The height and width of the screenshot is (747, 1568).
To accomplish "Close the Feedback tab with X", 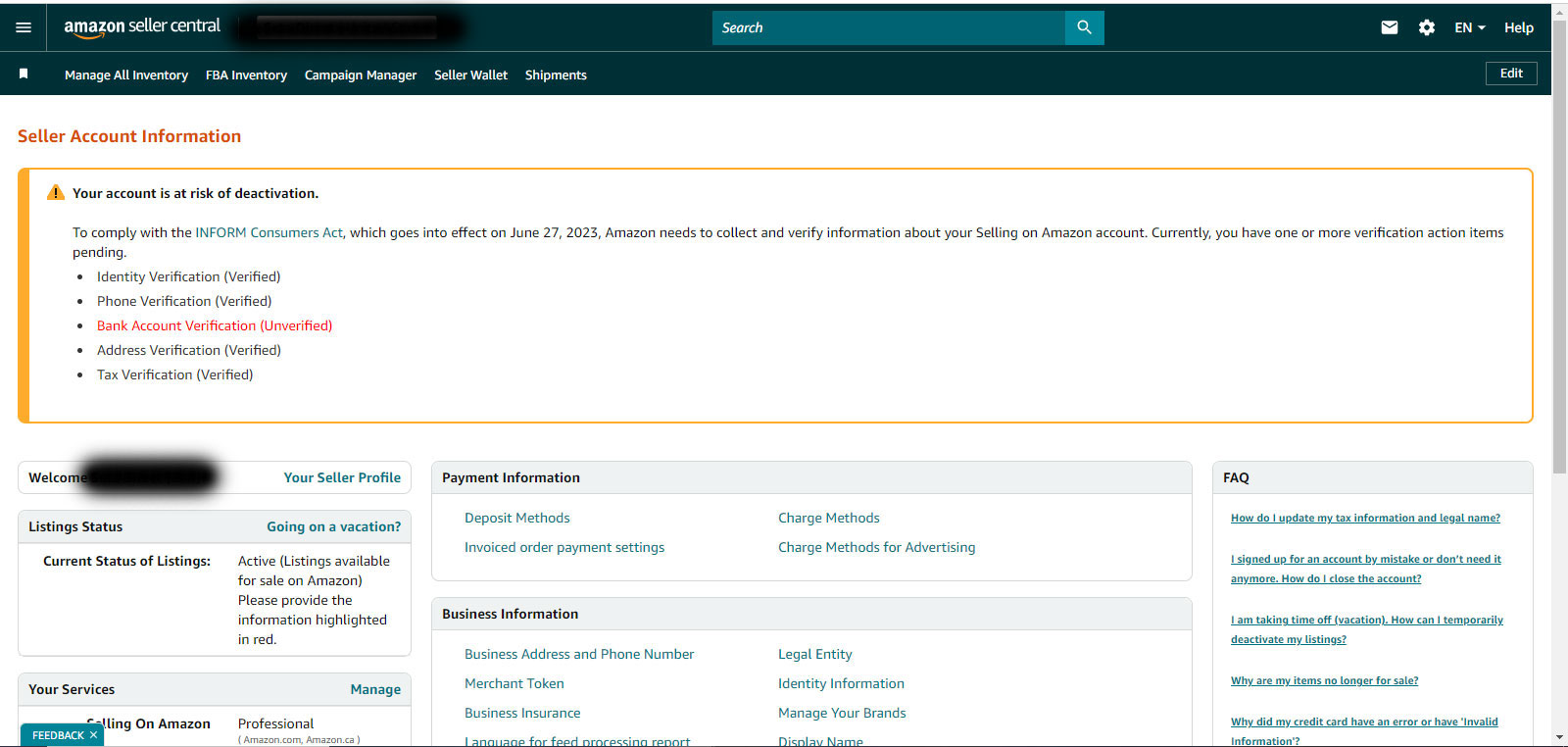I will 93,735.
